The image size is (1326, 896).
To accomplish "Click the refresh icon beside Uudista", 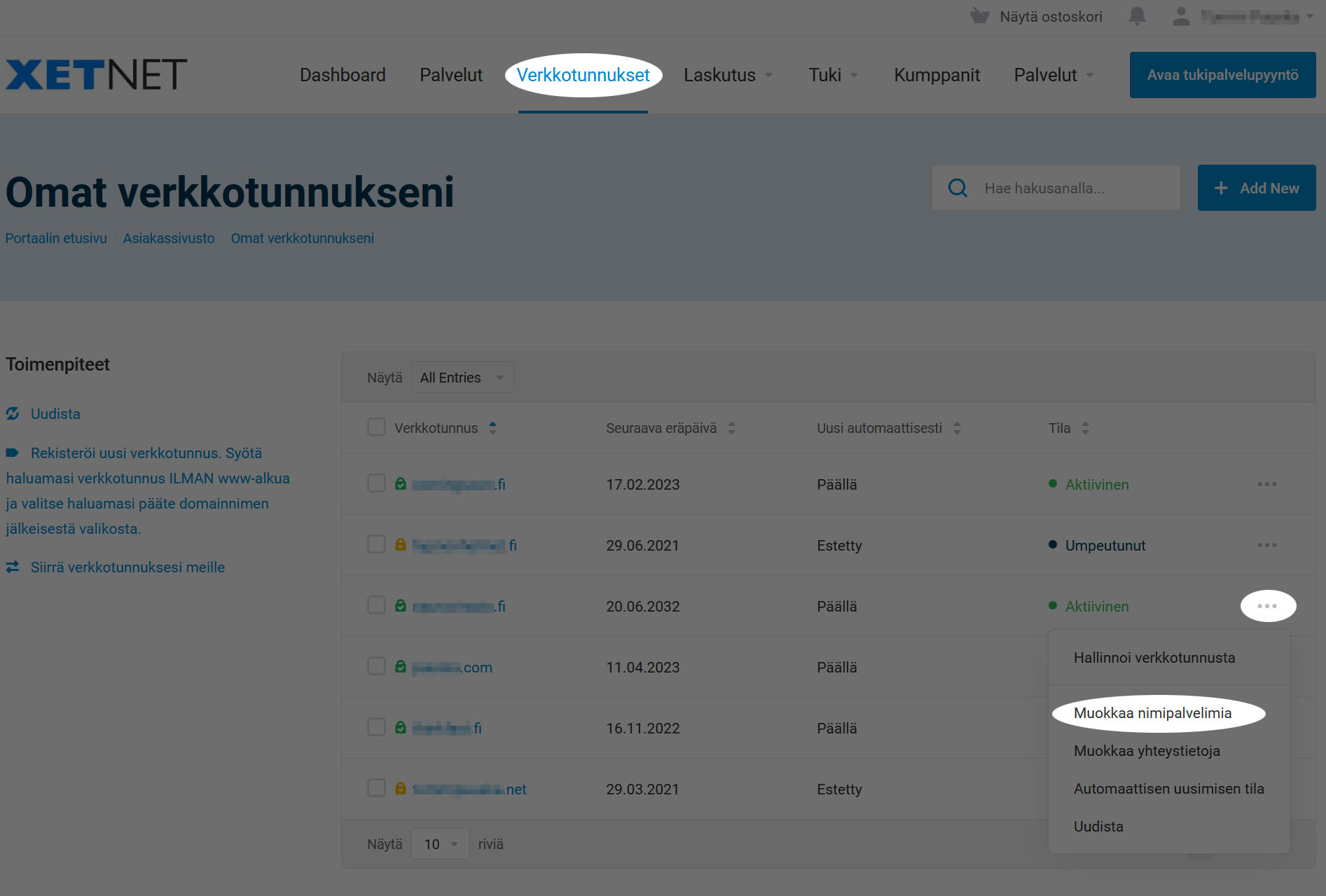I will point(13,414).
